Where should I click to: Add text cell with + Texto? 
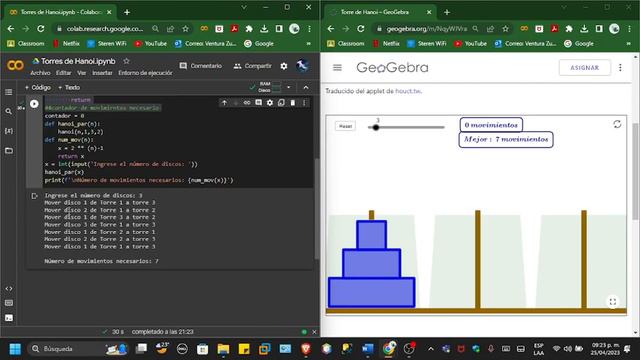point(69,87)
